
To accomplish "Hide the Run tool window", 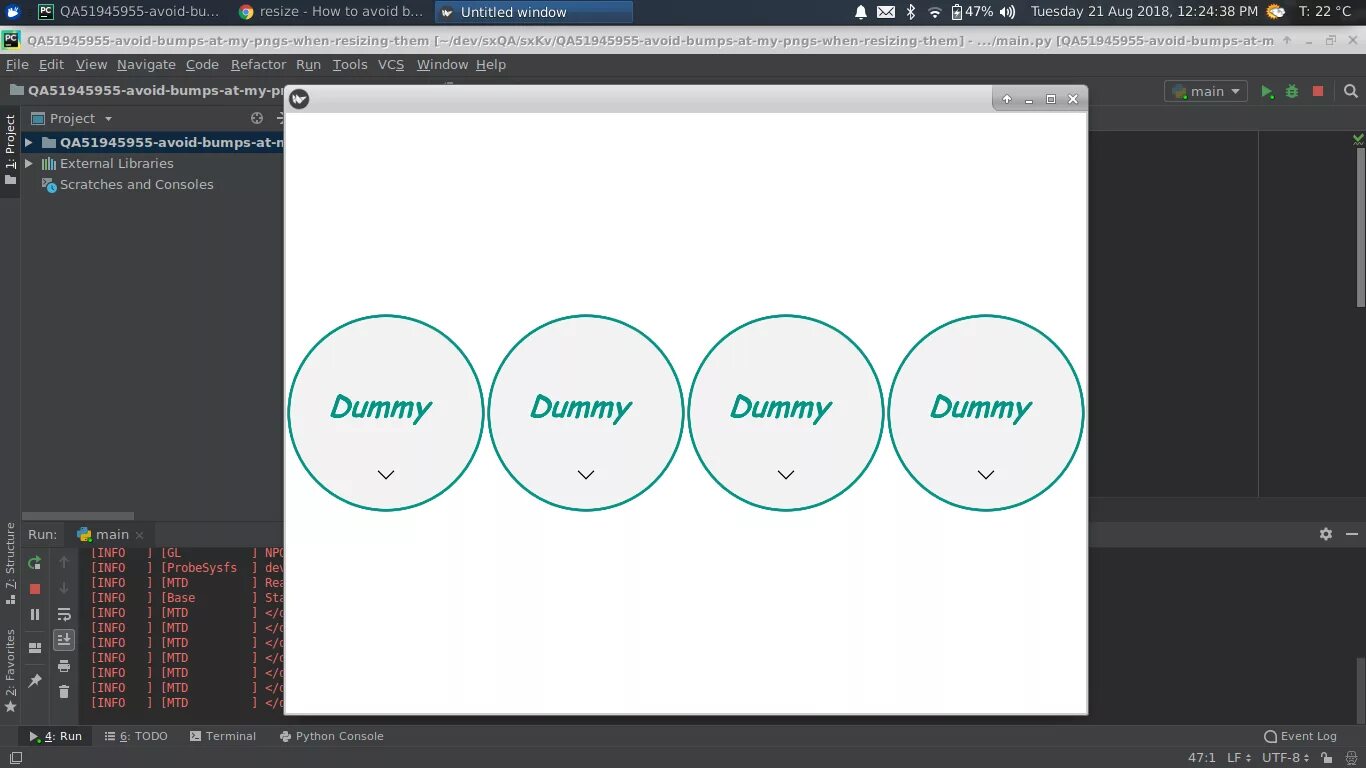I will click(x=1352, y=534).
